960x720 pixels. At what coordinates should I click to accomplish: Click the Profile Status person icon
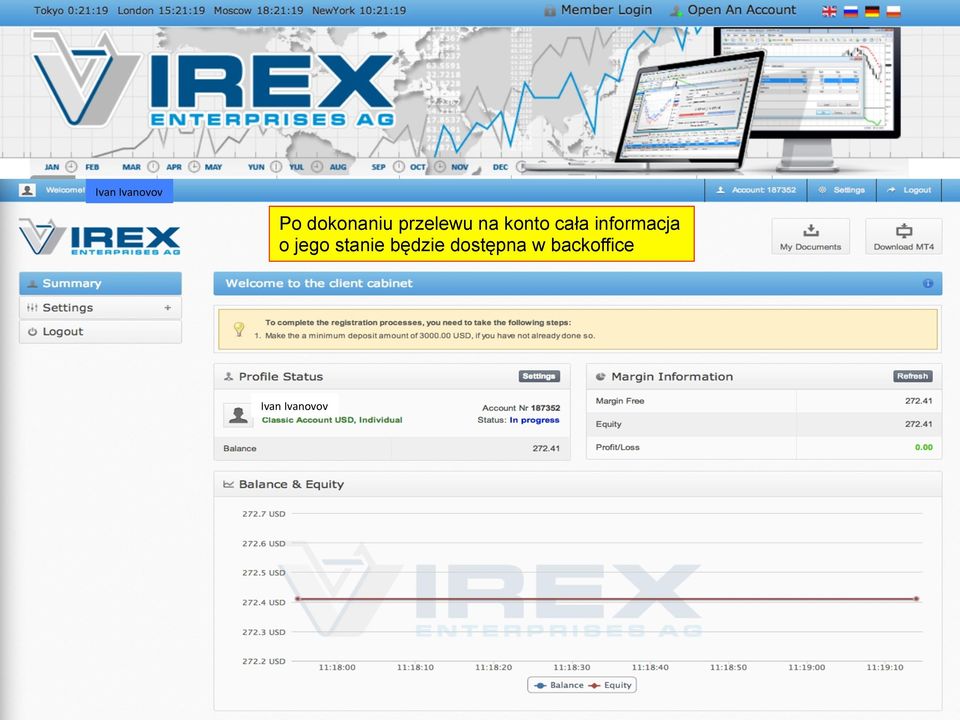coord(228,377)
